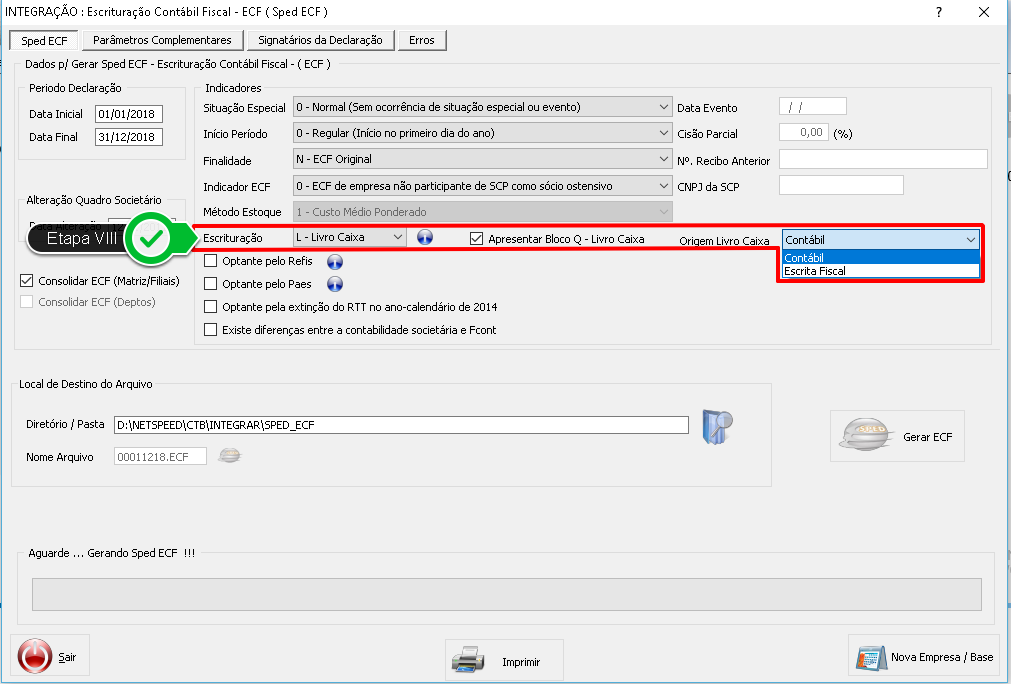
Task: Toggle Consolidar ECF (Matriz/Filiais) checkbox
Action: (27, 281)
